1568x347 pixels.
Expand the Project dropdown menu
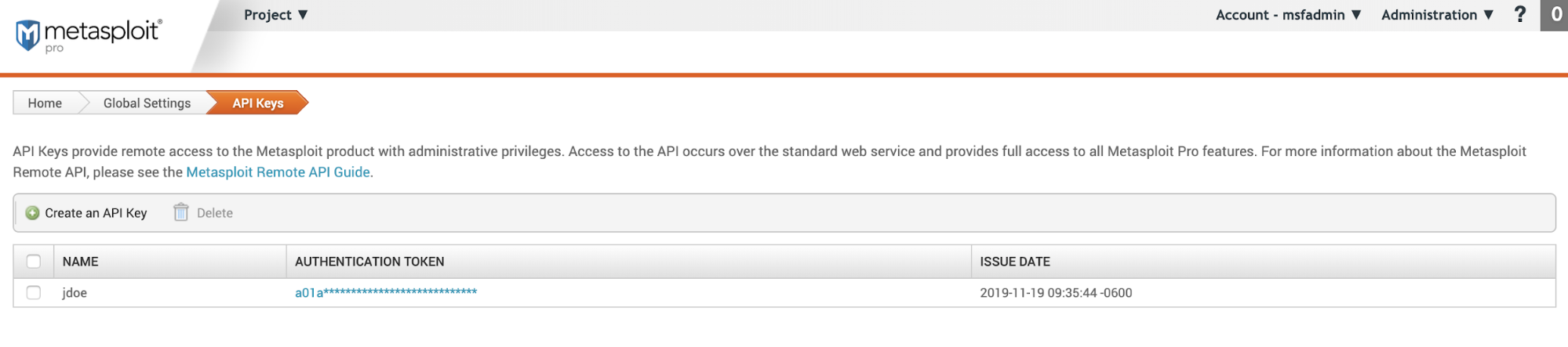tap(275, 15)
